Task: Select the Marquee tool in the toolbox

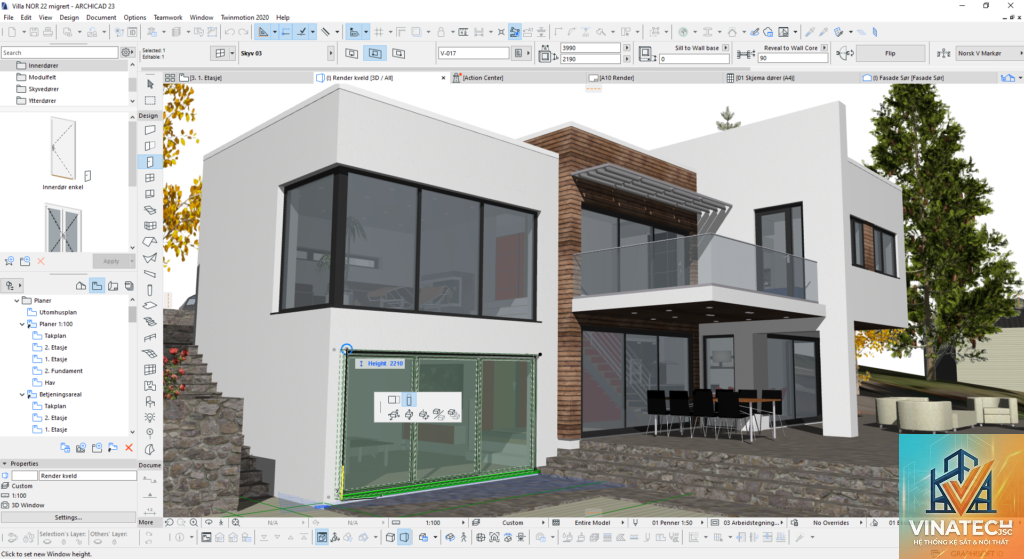Action: coord(150,100)
